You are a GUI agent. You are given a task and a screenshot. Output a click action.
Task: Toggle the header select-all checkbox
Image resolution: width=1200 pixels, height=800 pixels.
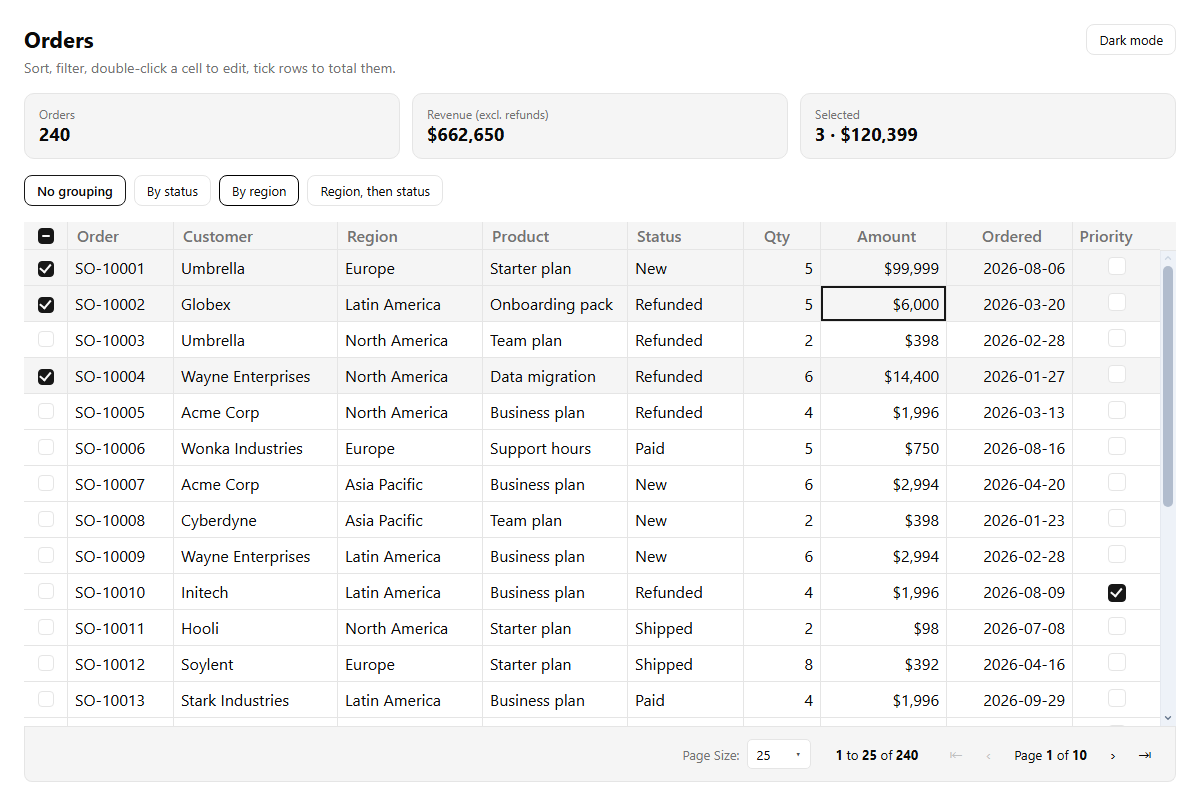pyautogui.click(x=46, y=236)
